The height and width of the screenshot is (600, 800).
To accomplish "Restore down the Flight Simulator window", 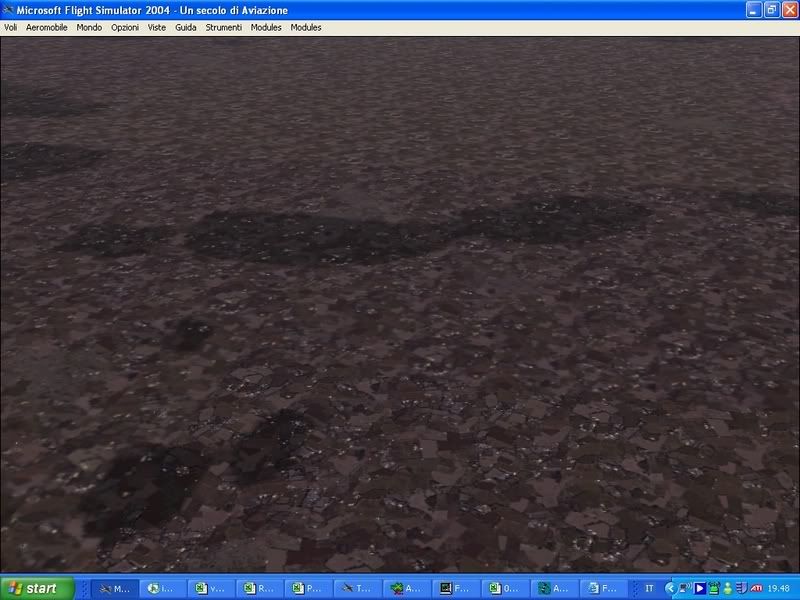I will [771, 10].
